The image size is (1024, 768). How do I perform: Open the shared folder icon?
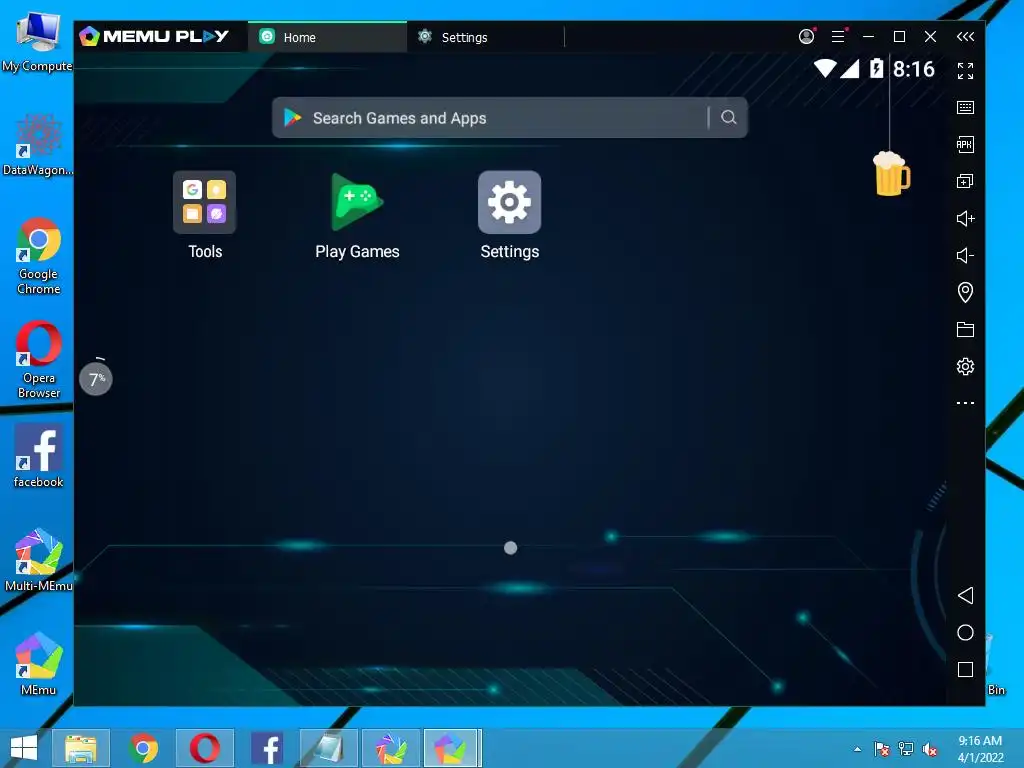click(x=965, y=329)
